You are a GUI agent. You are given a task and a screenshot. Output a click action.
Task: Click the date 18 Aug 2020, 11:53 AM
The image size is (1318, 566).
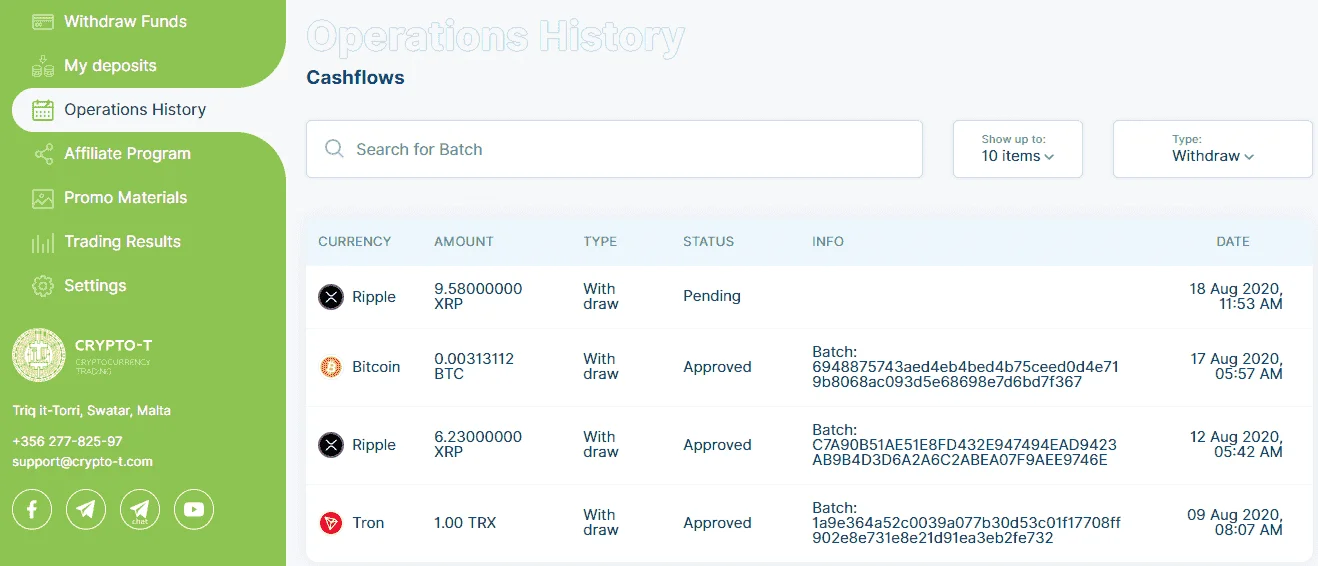coord(1236,296)
